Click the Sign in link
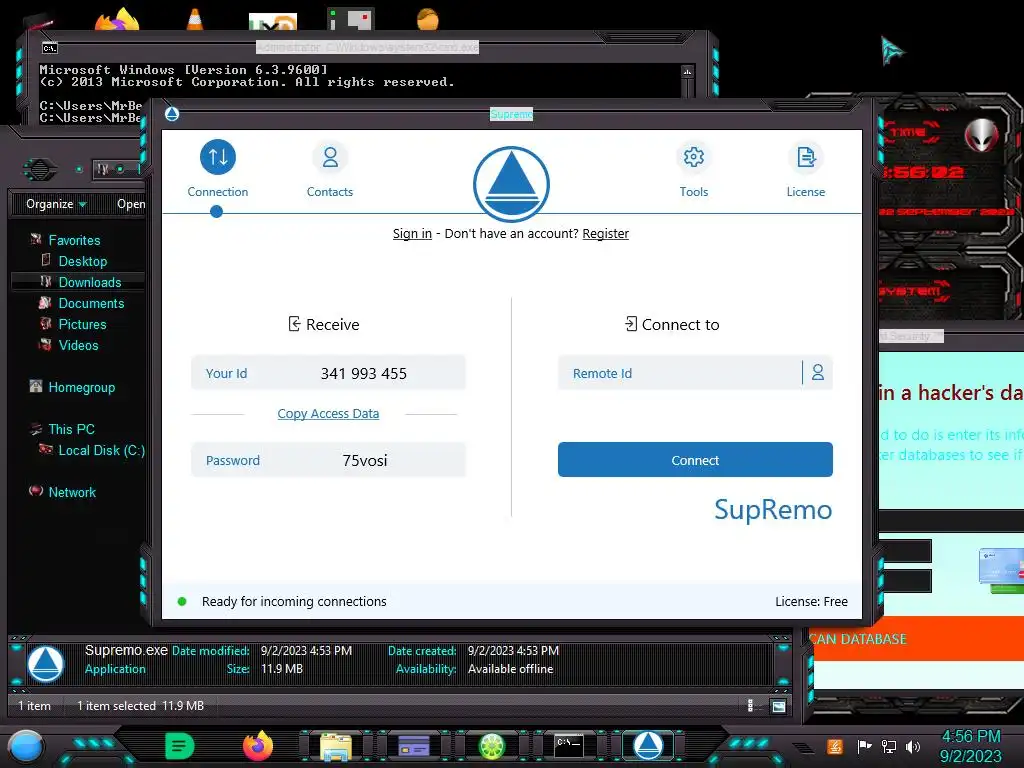Image resolution: width=1024 pixels, height=768 pixels. tap(412, 234)
